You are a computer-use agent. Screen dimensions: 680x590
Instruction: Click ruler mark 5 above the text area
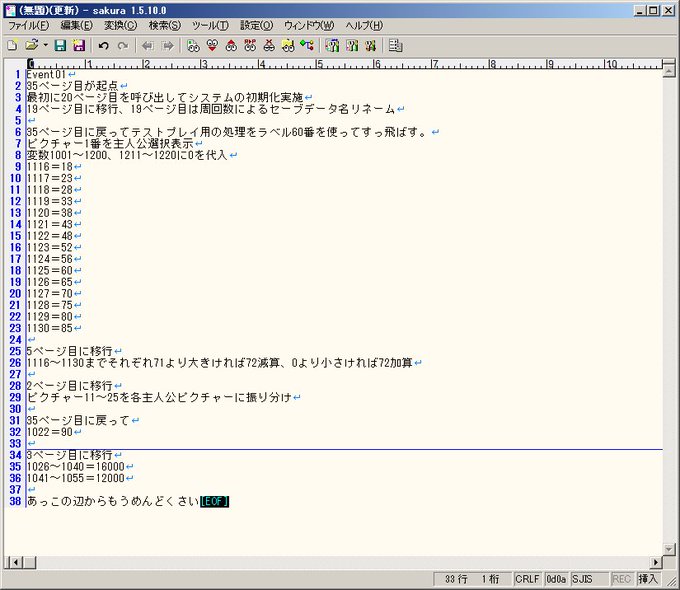coord(320,64)
